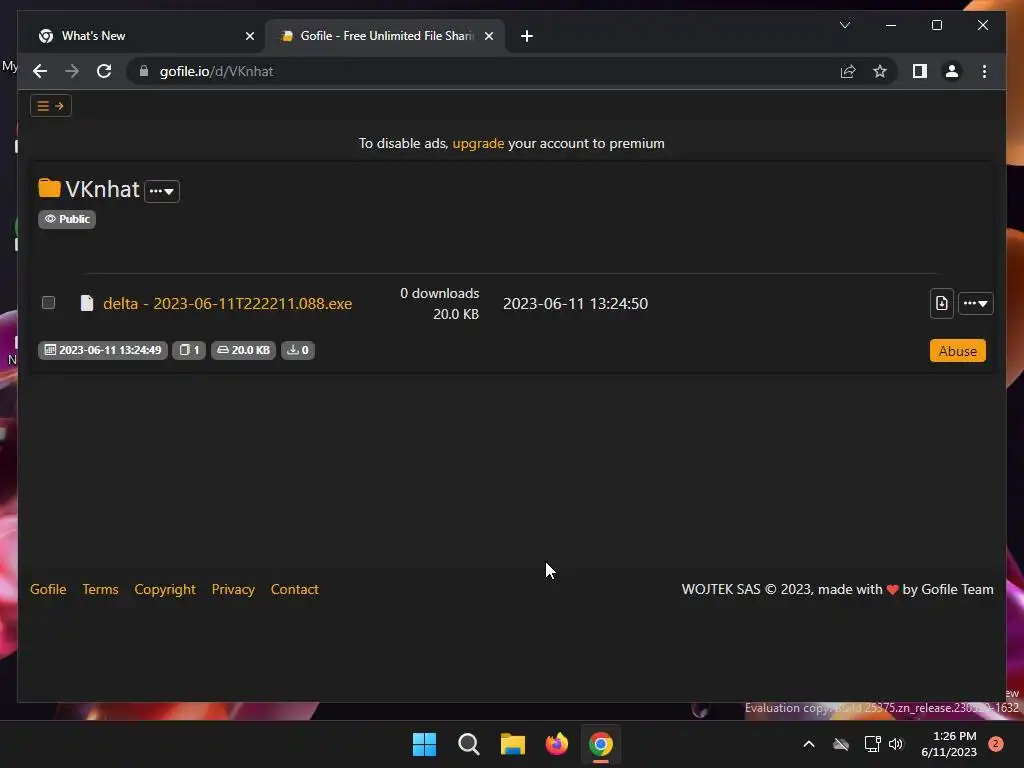Open file options dropdown for delta exe
This screenshot has height=768, width=1024.
click(x=976, y=304)
